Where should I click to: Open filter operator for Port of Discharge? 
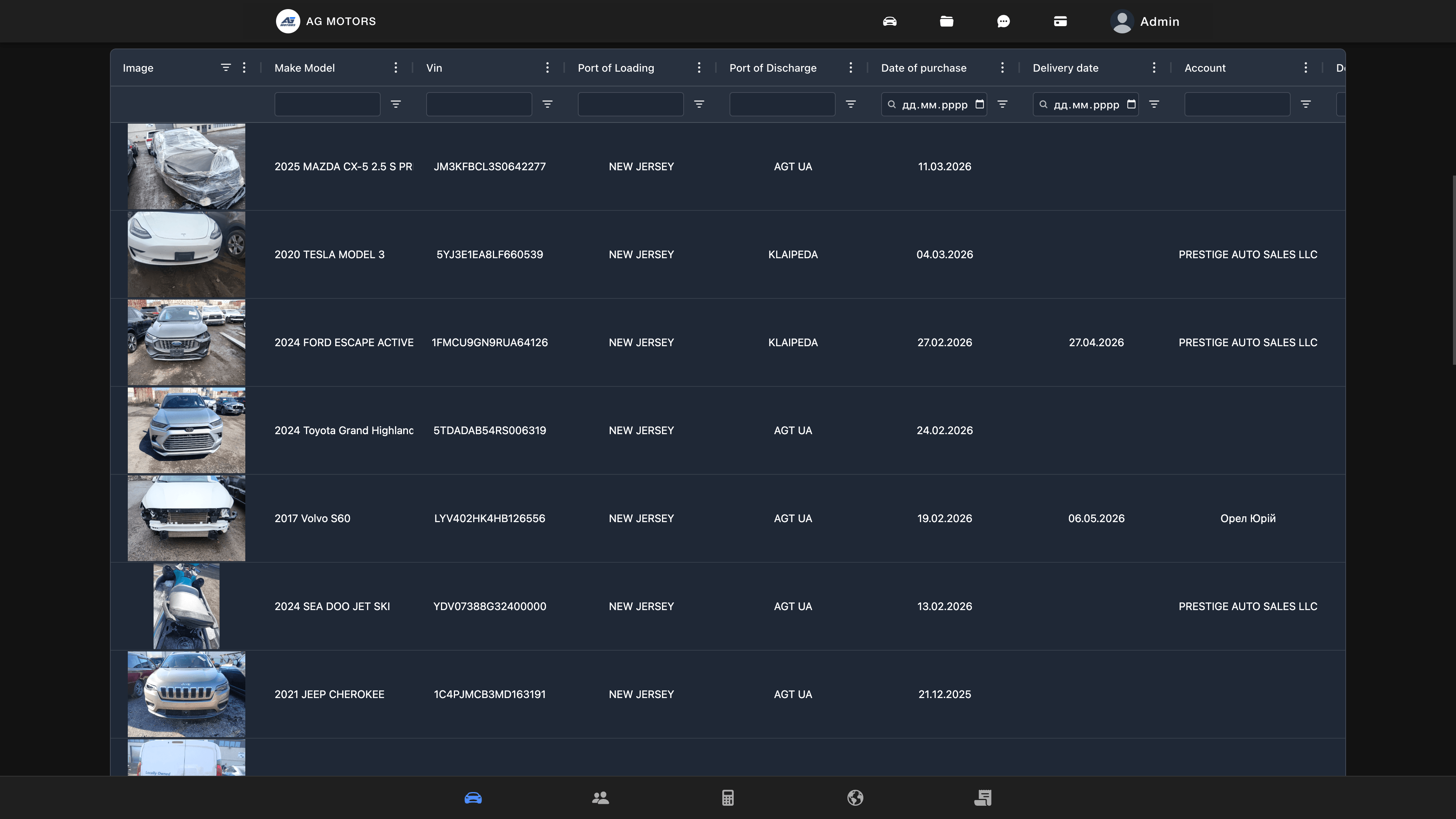pos(850,104)
